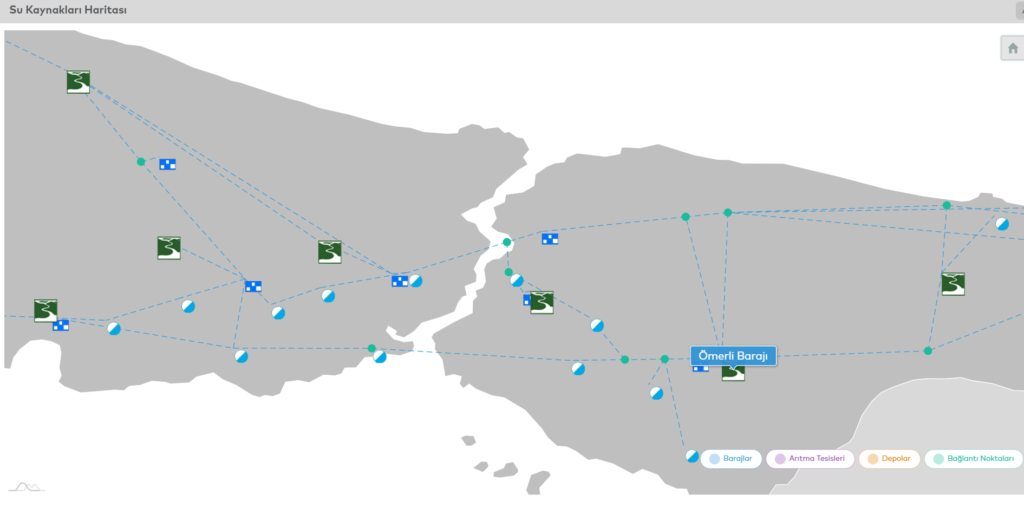Select the depot between Asian-shore dam and Ömerli nodes
The image size is (1024, 508).
(x=597, y=325)
